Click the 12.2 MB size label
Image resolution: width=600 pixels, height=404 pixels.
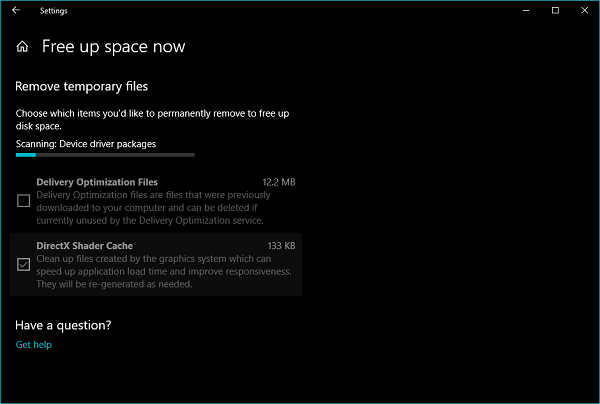coord(279,182)
